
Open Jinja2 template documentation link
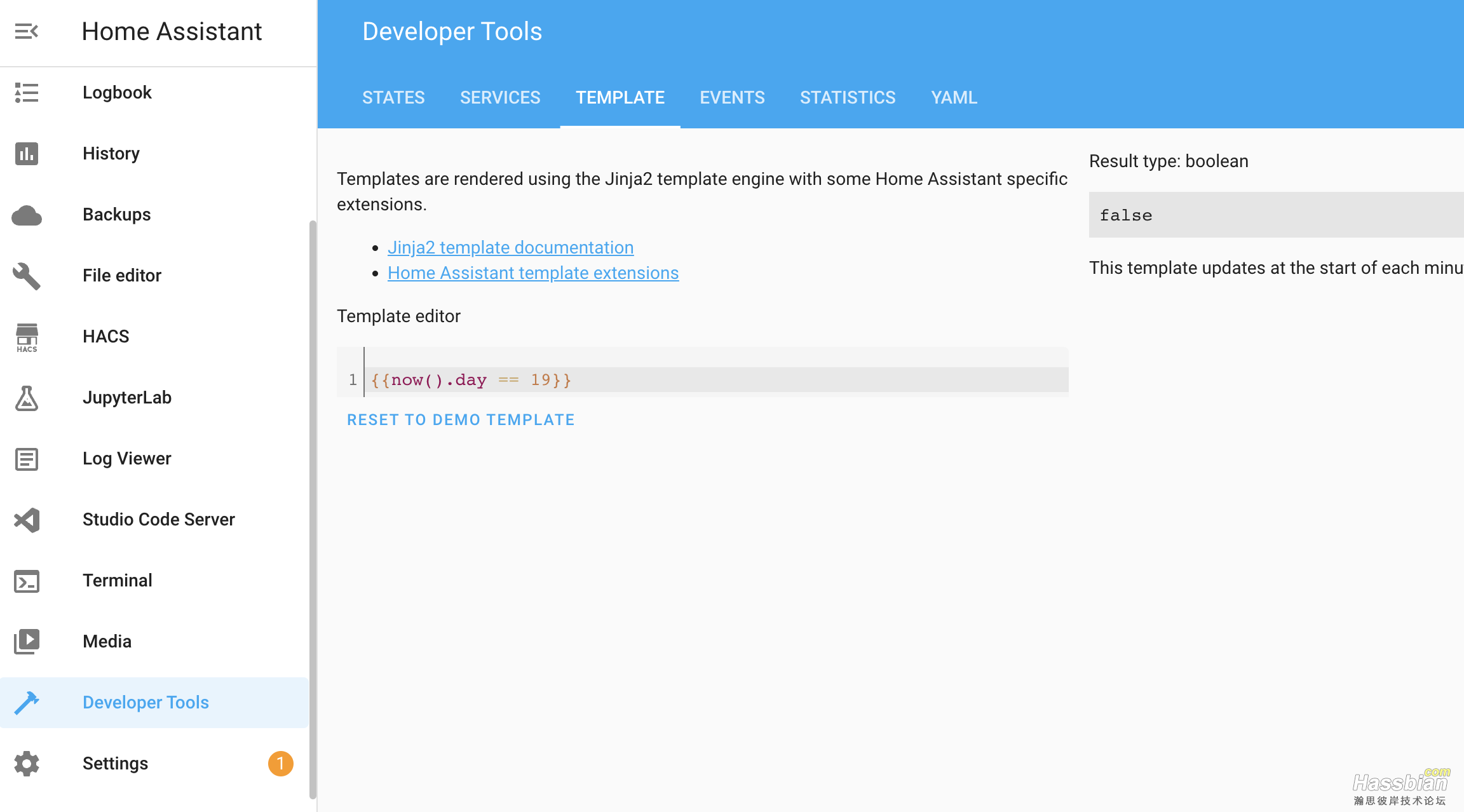pos(510,248)
